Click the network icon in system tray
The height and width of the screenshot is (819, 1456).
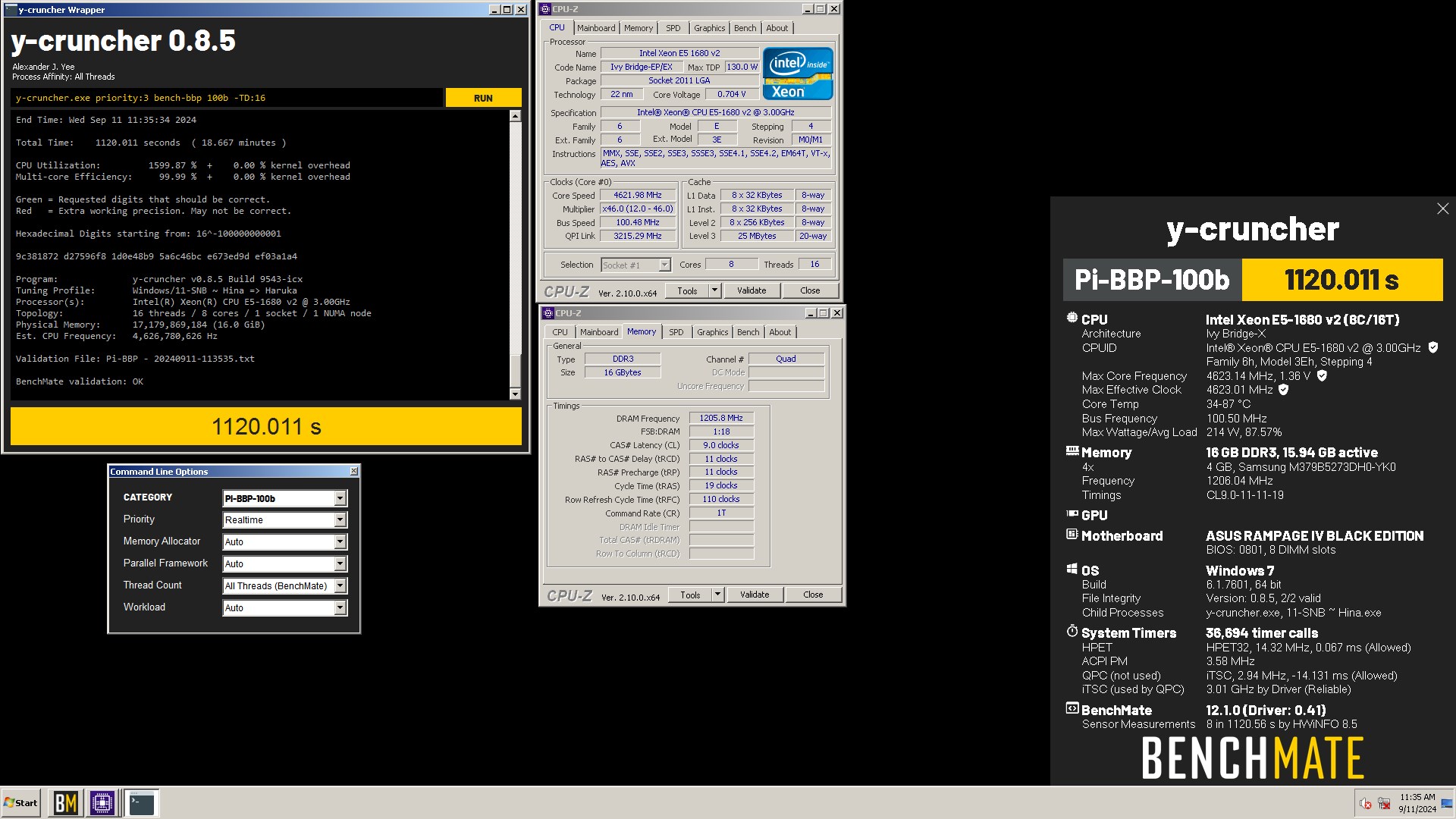click(1384, 804)
